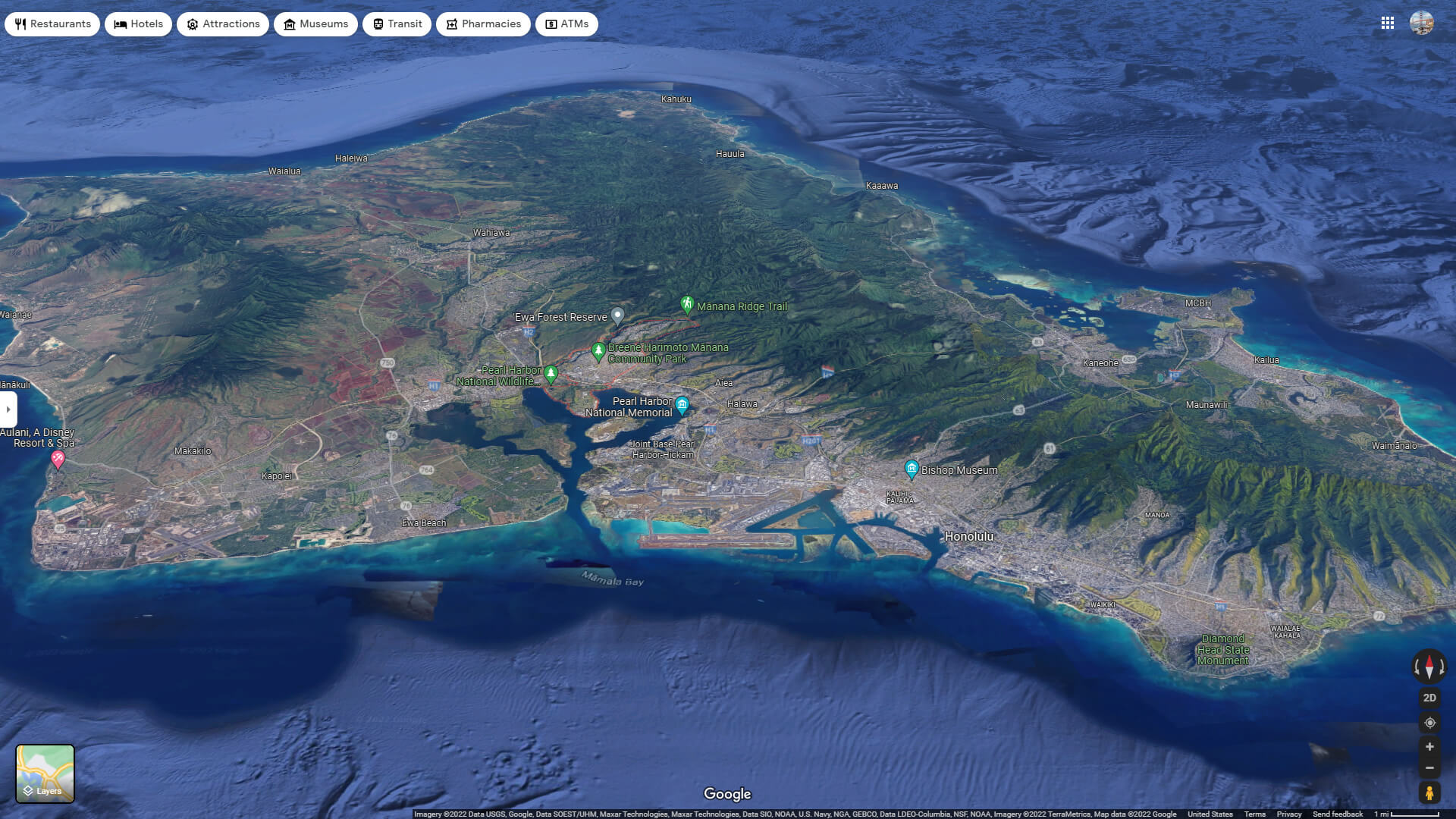Click the compass to reset north
Image resolution: width=1456 pixels, height=819 pixels.
pyautogui.click(x=1429, y=667)
